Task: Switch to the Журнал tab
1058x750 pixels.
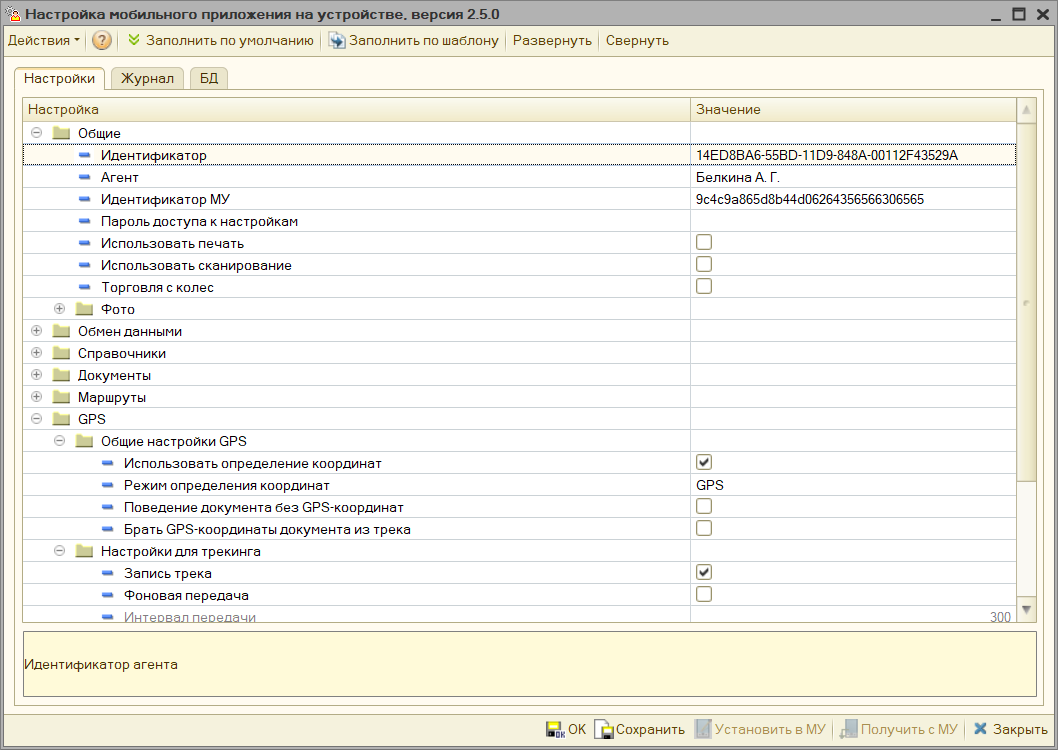Action: pyautogui.click(x=147, y=78)
